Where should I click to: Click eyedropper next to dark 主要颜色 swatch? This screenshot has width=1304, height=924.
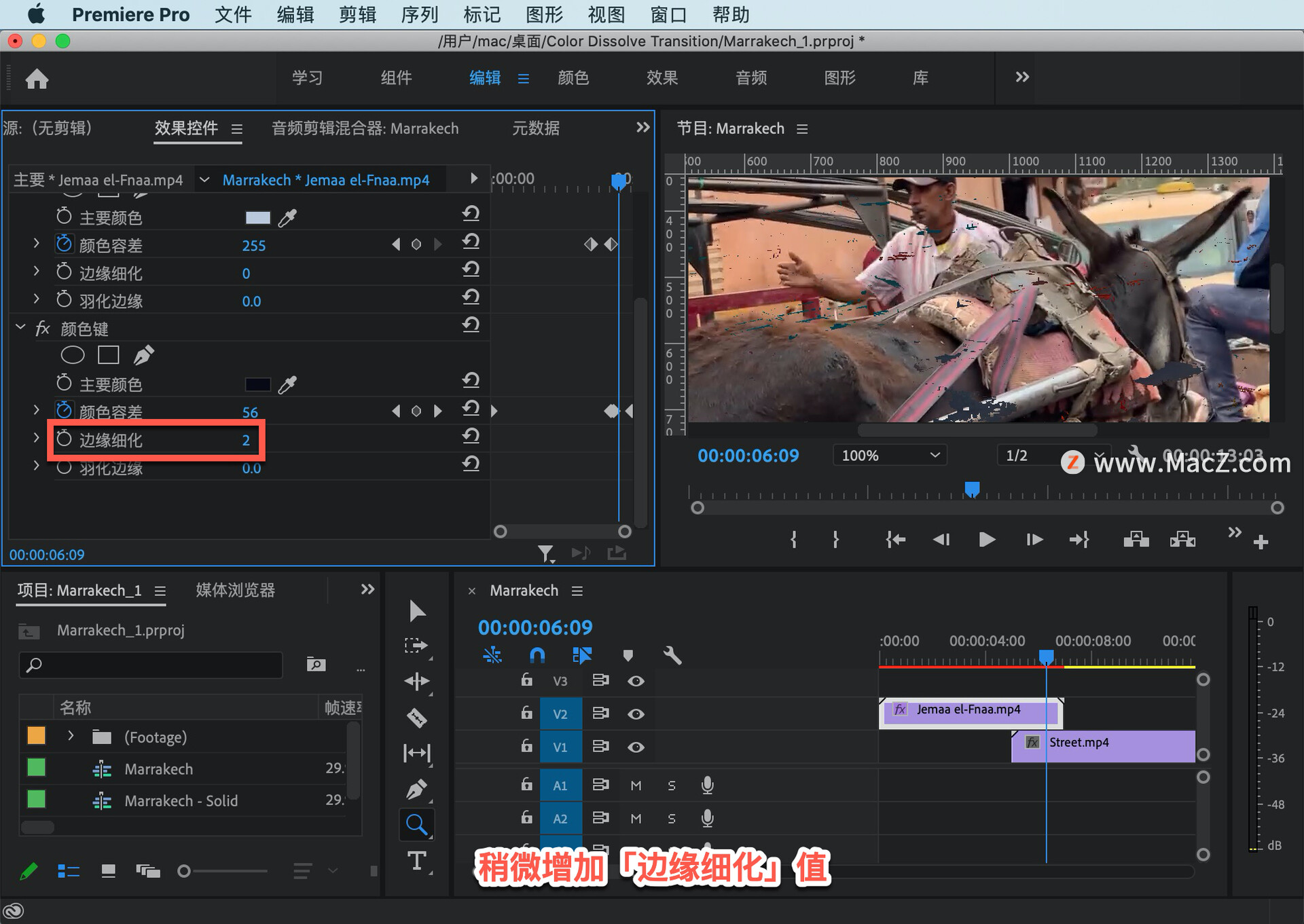(x=287, y=385)
